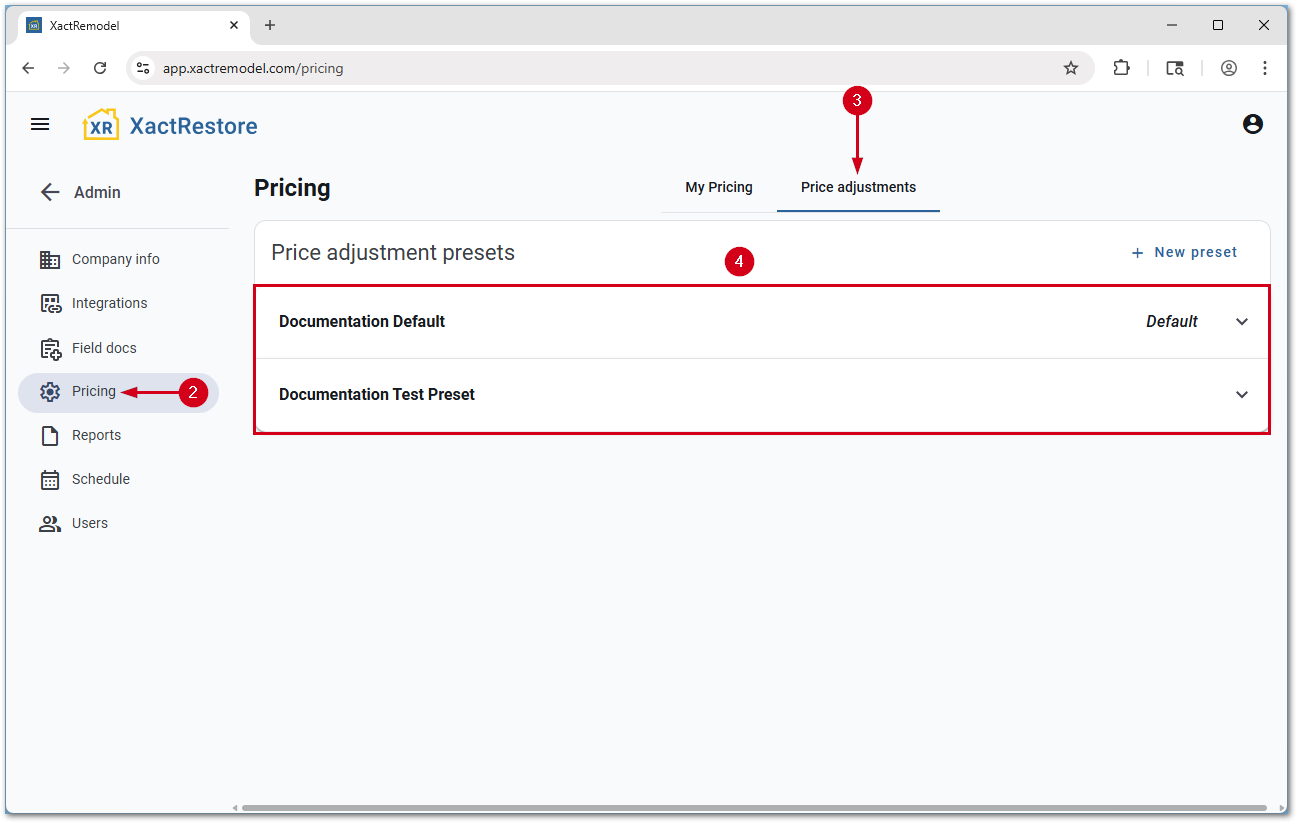The image size is (1297, 823).
Task: Switch to the My Pricing tab
Action: point(718,187)
